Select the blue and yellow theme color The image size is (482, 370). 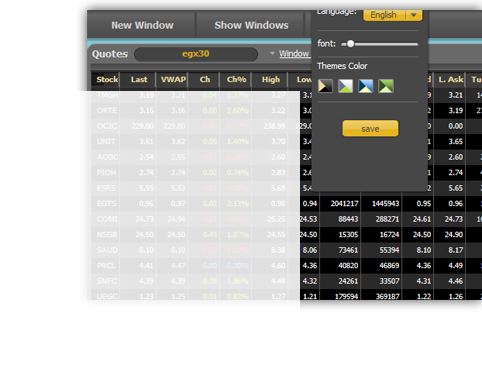click(x=366, y=86)
